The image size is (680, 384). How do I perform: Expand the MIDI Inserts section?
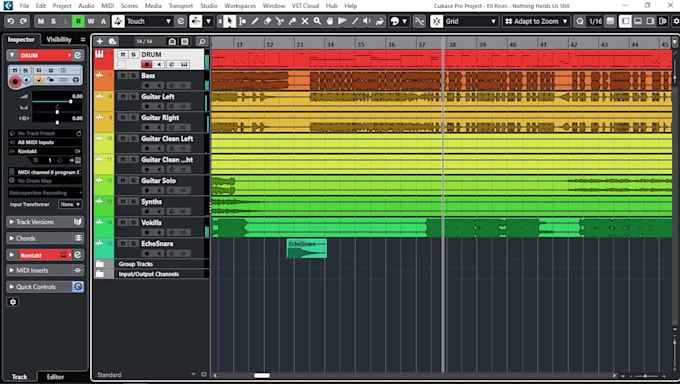tap(45, 270)
